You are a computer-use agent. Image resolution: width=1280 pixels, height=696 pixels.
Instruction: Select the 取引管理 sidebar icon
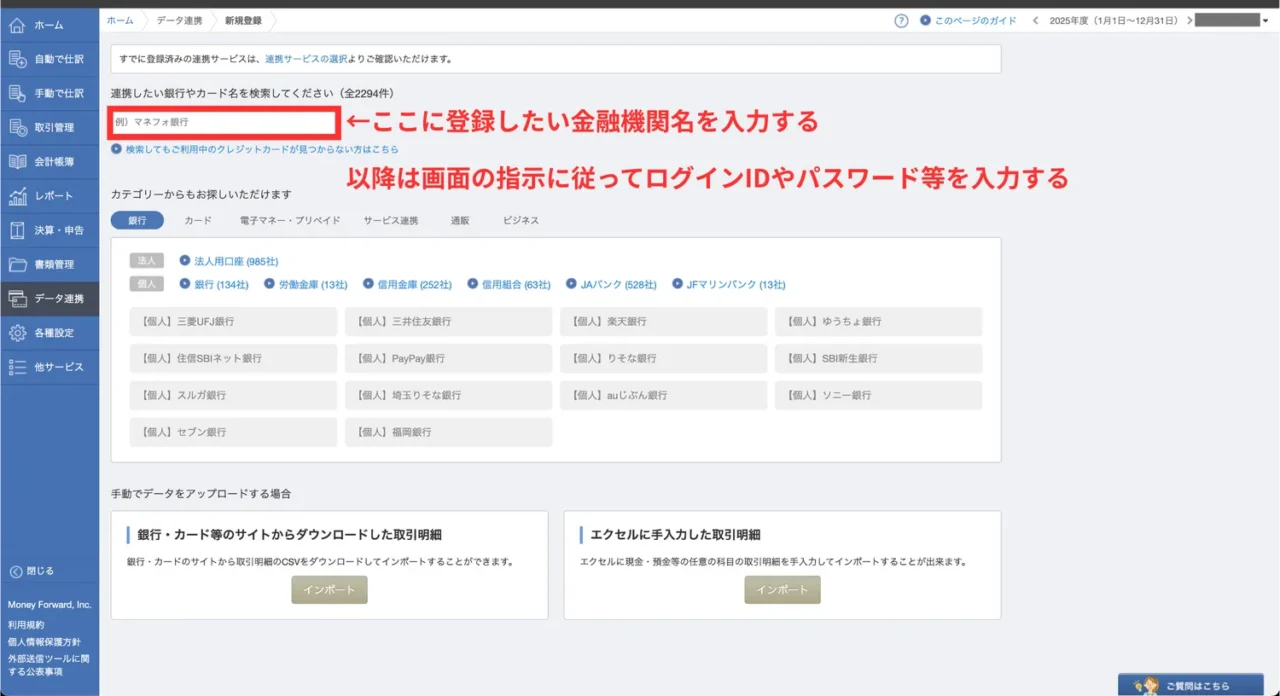click(17, 127)
